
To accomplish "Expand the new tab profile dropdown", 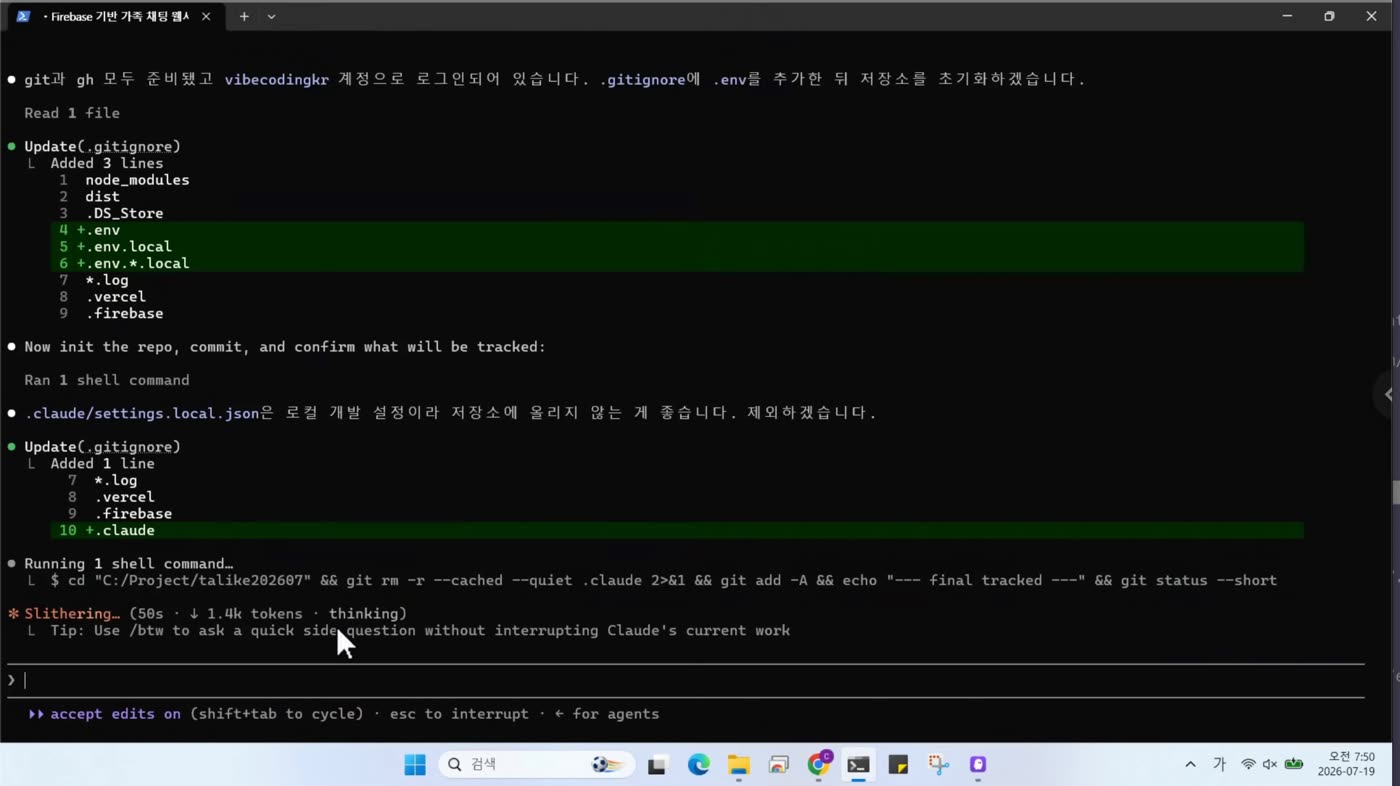I will [271, 16].
